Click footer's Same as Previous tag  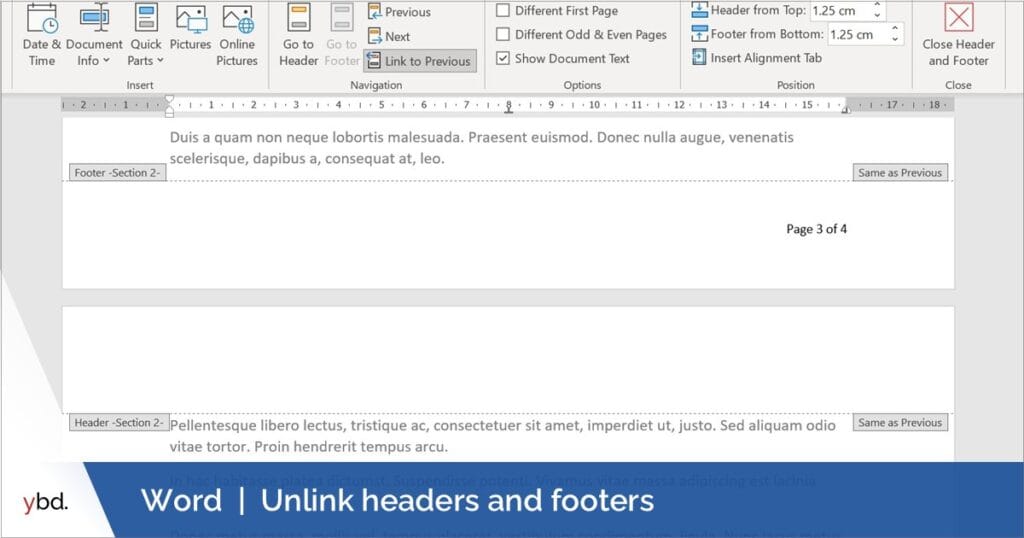(x=900, y=172)
